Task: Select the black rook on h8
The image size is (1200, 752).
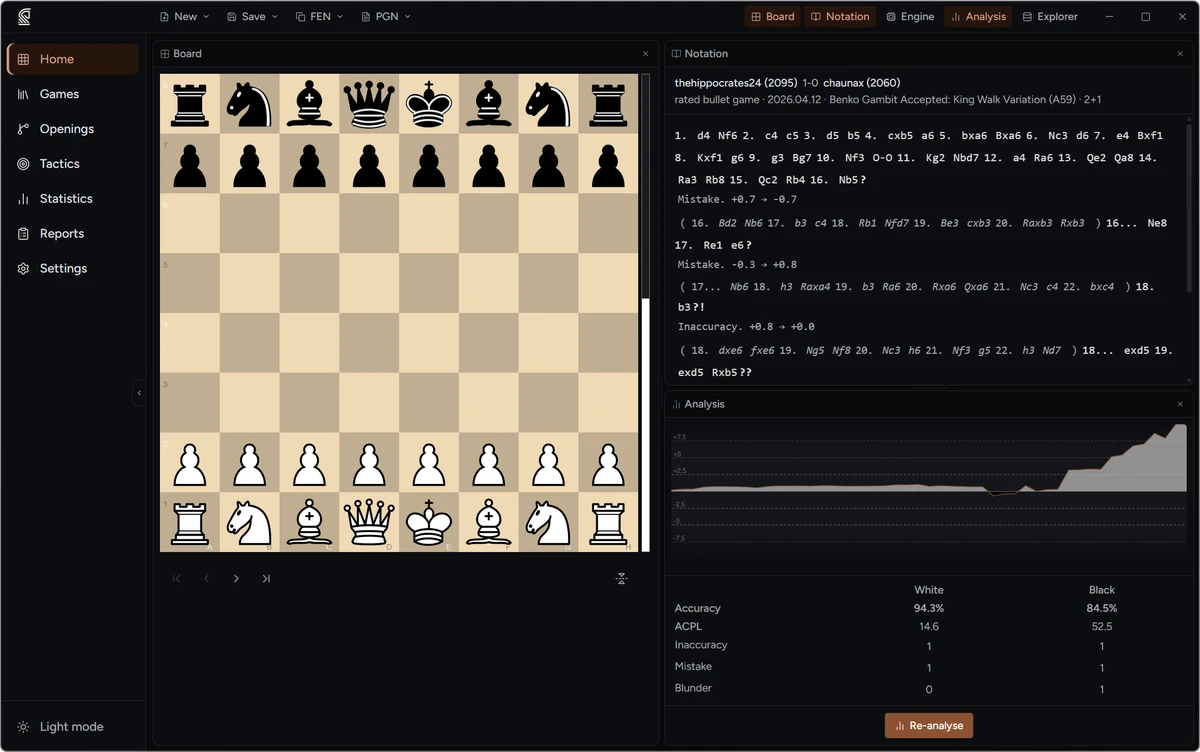Action: coord(609,103)
